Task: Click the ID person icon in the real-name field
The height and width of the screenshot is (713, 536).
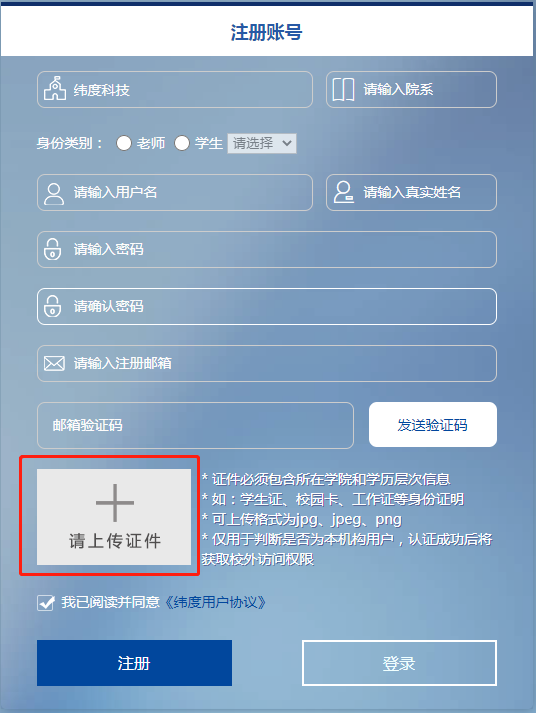Action: pyautogui.click(x=344, y=192)
